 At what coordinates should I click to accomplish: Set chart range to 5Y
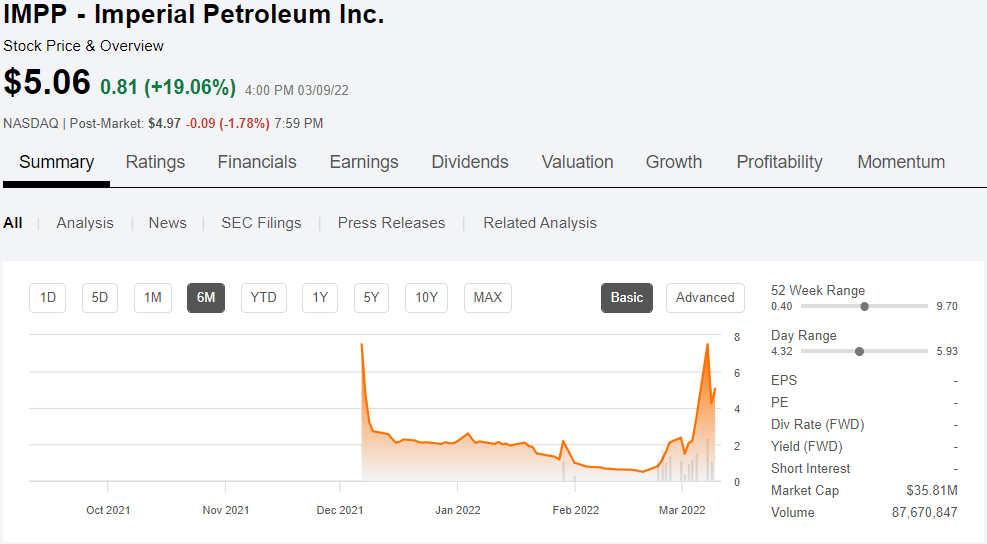pos(371,298)
